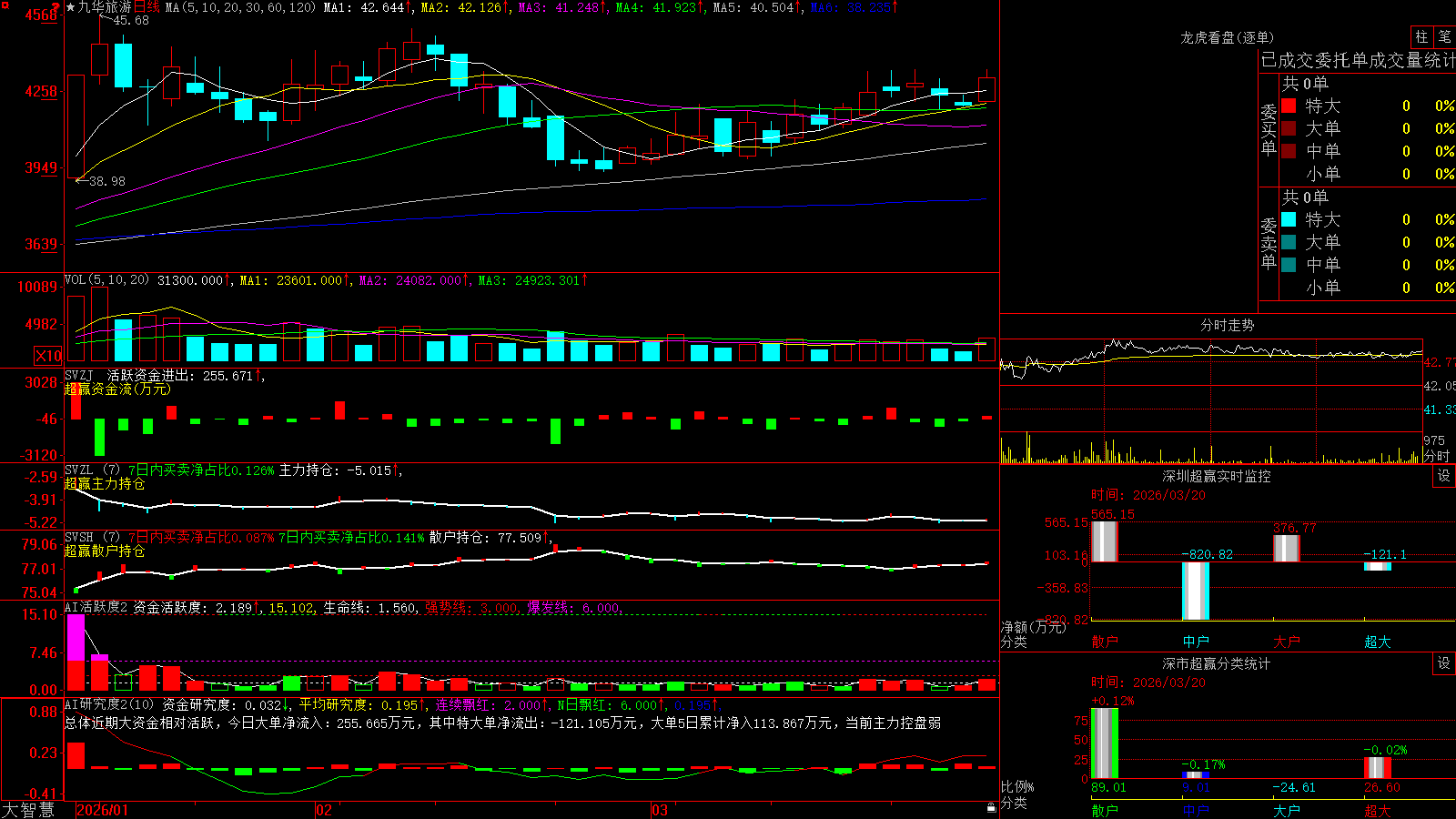Click the star icon before 九华旅游

coord(71,7)
